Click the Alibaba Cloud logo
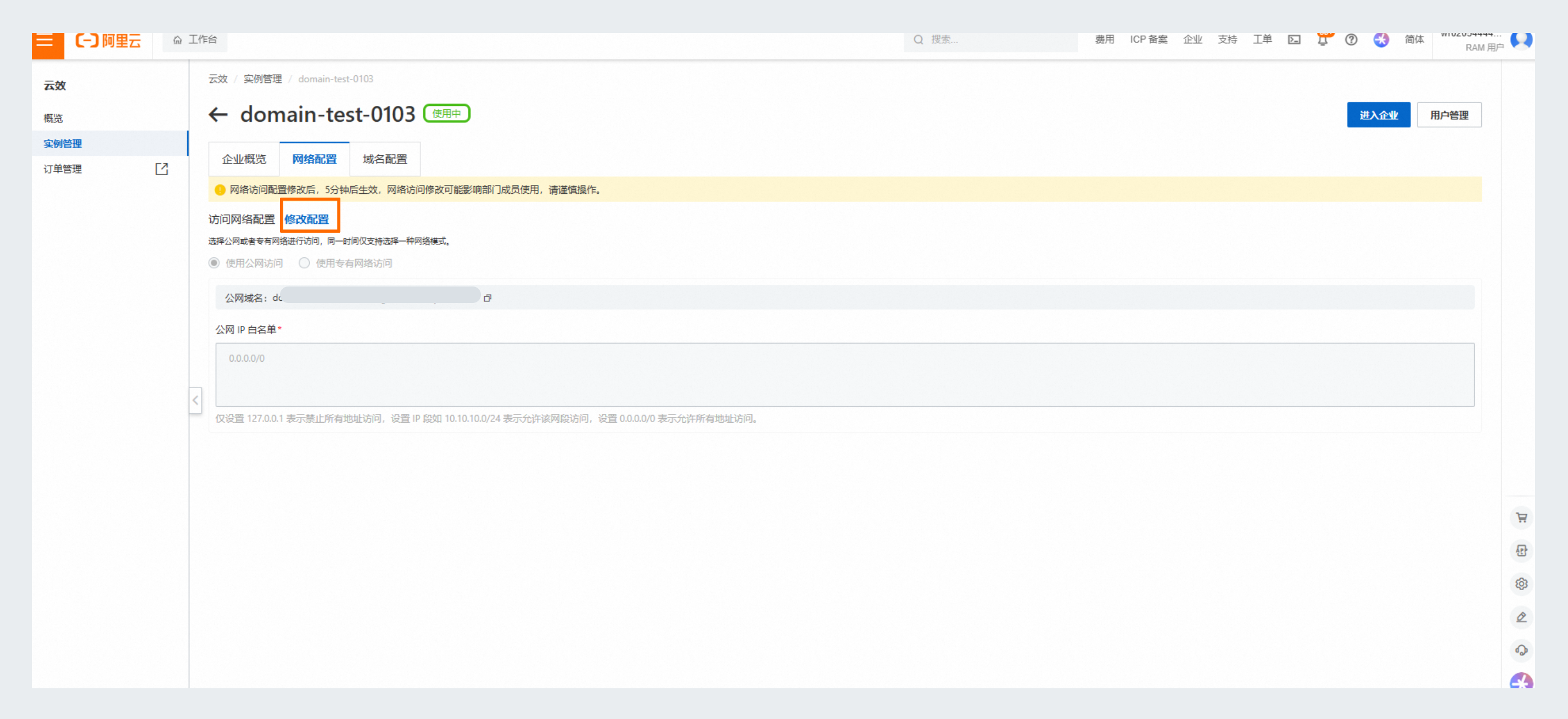Screen dimensions: 1568x719 coord(108,41)
